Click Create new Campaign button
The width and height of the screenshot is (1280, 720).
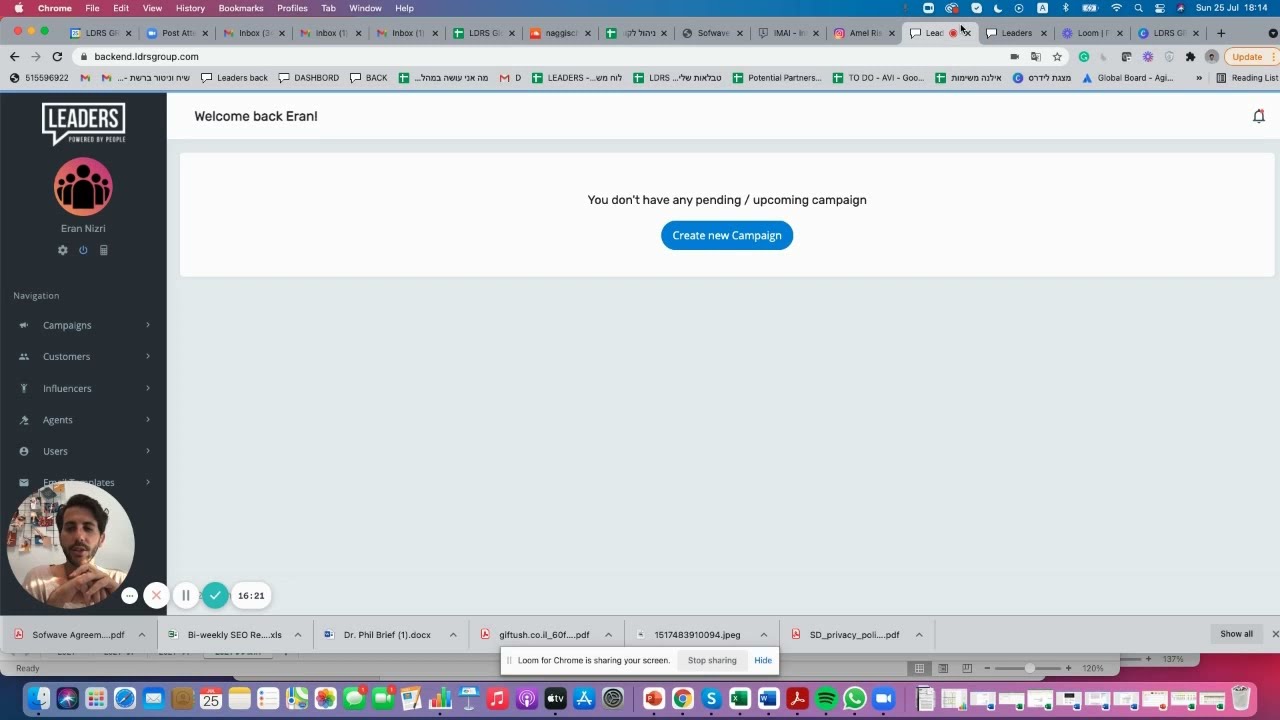727,235
